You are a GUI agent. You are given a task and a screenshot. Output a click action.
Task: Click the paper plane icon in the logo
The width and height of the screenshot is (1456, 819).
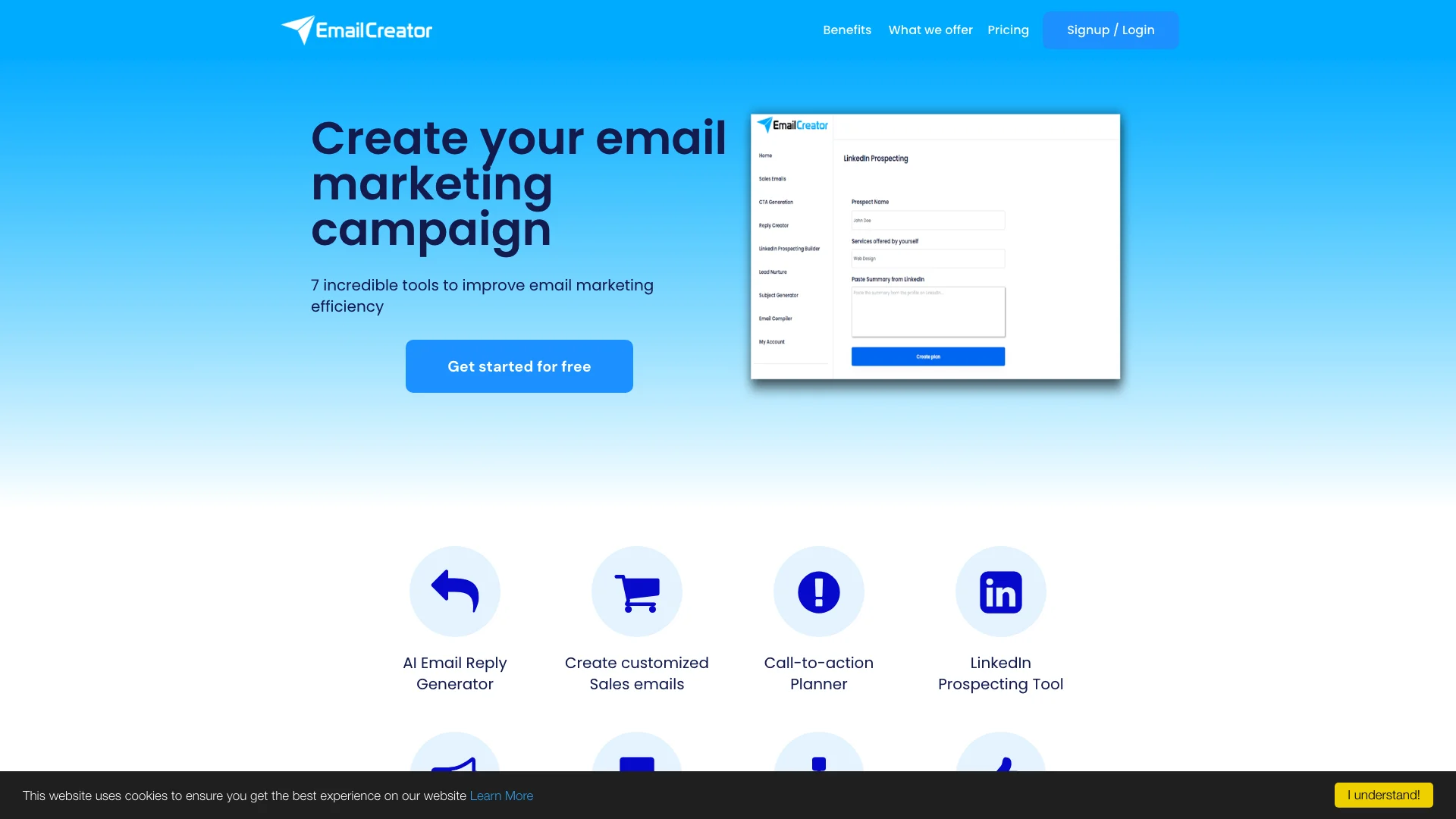(x=296, y=29)
